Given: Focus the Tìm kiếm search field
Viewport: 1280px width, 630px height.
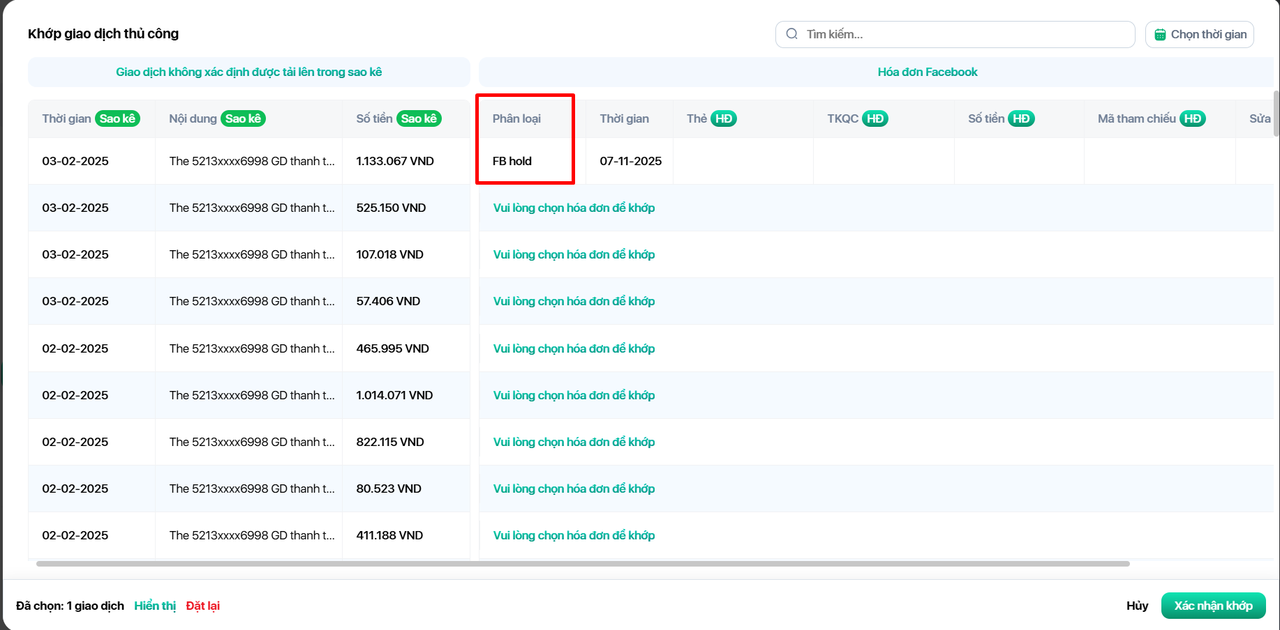Looking at the screenshot, I should click(x=960, y=35).
